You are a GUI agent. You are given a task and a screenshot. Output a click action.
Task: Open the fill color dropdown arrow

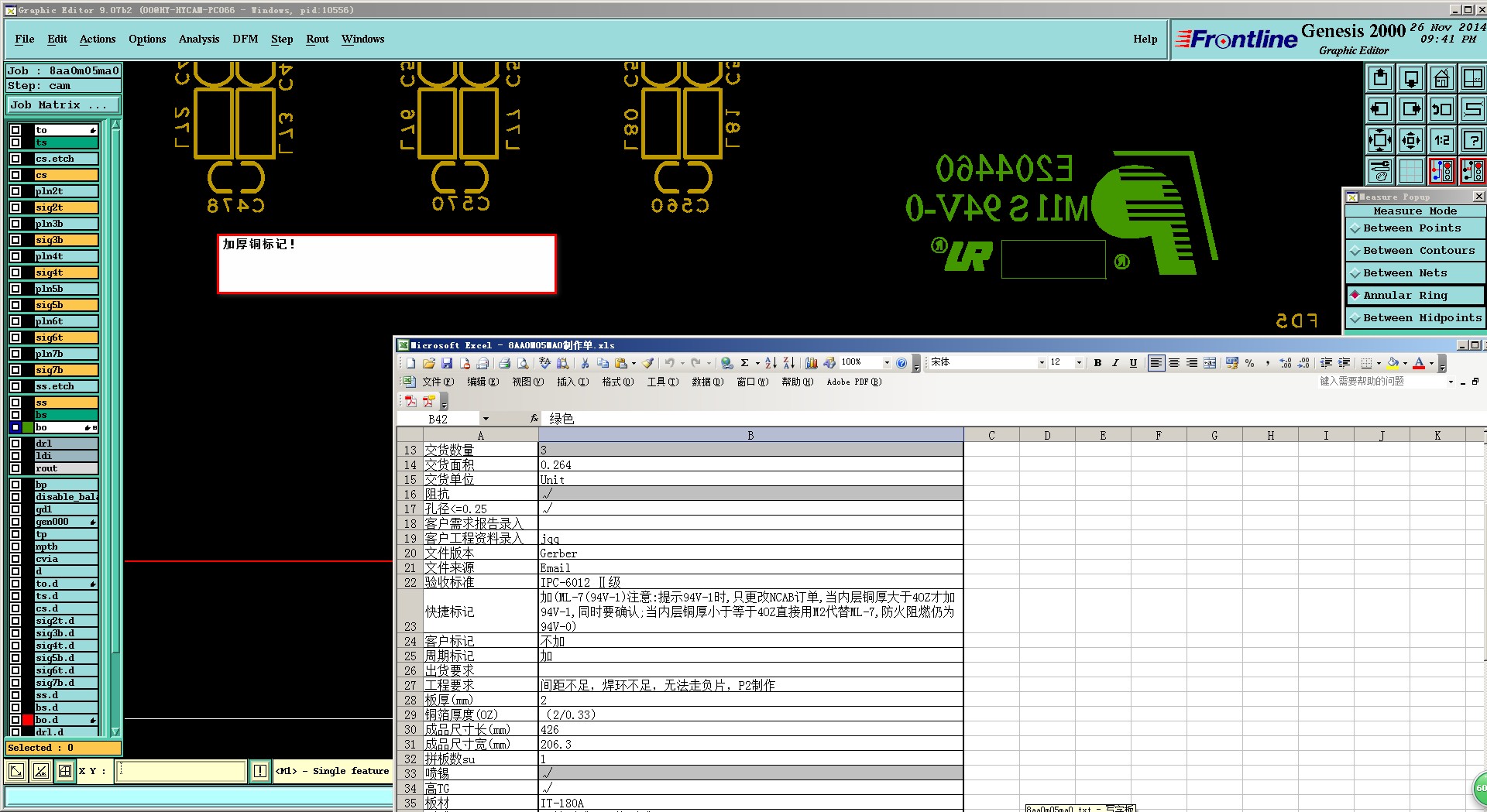click(x=1405, y=363)
